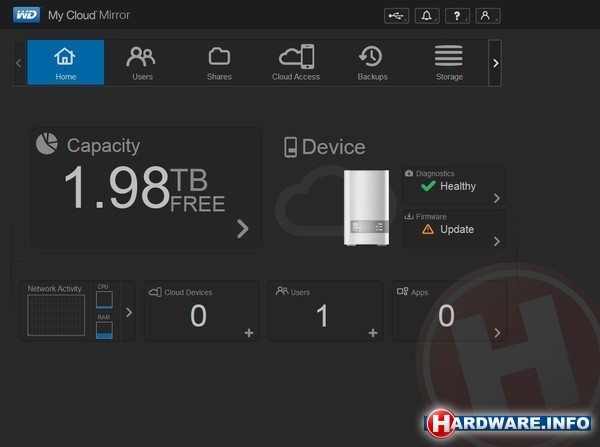Image resolution: width=600 pixels, height=447 pixels.
Task: Click the Firmware download icon
Action: [x=409, y=217]
